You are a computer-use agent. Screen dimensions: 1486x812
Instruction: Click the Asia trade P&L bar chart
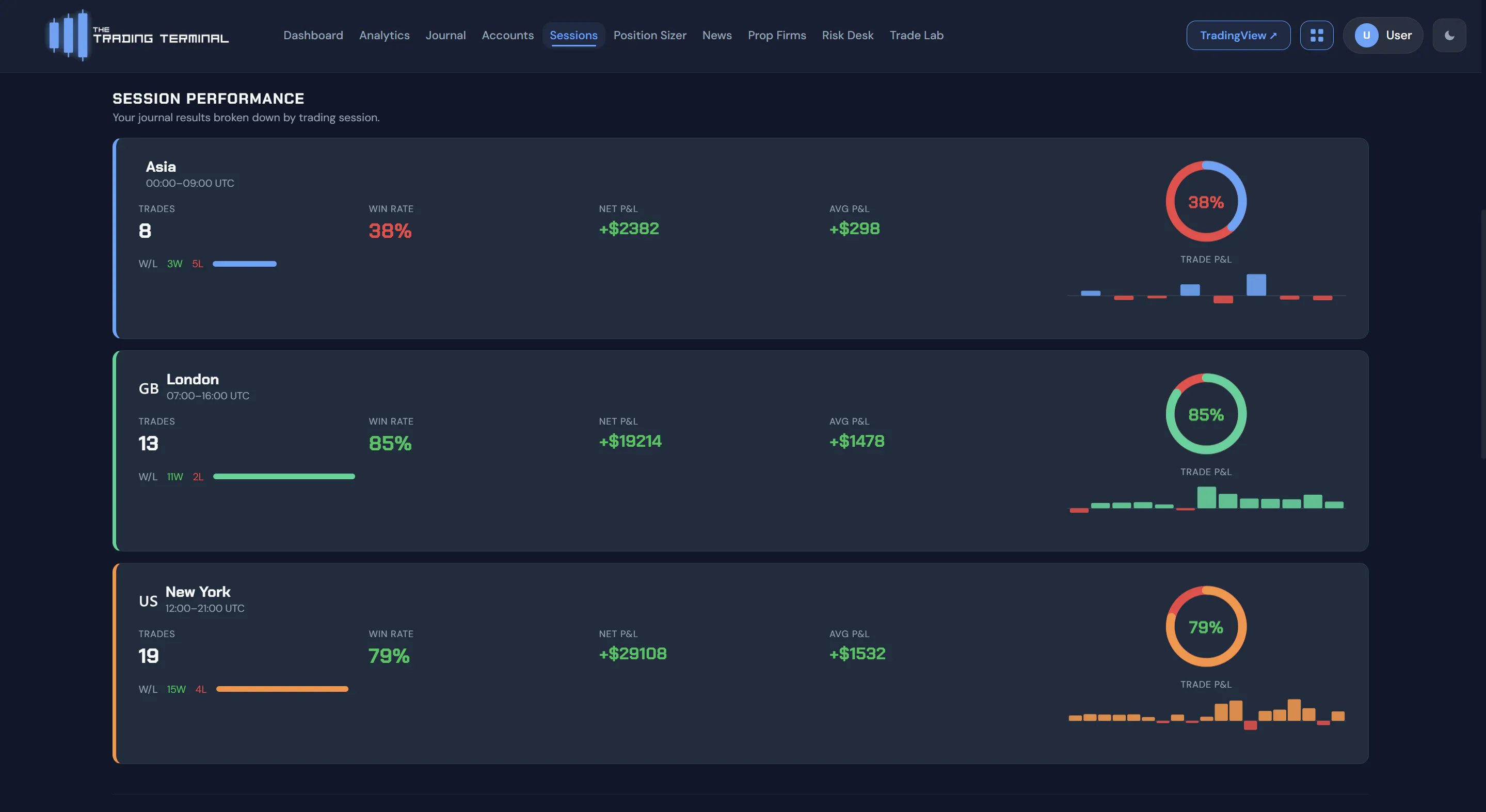[1206, 288]
